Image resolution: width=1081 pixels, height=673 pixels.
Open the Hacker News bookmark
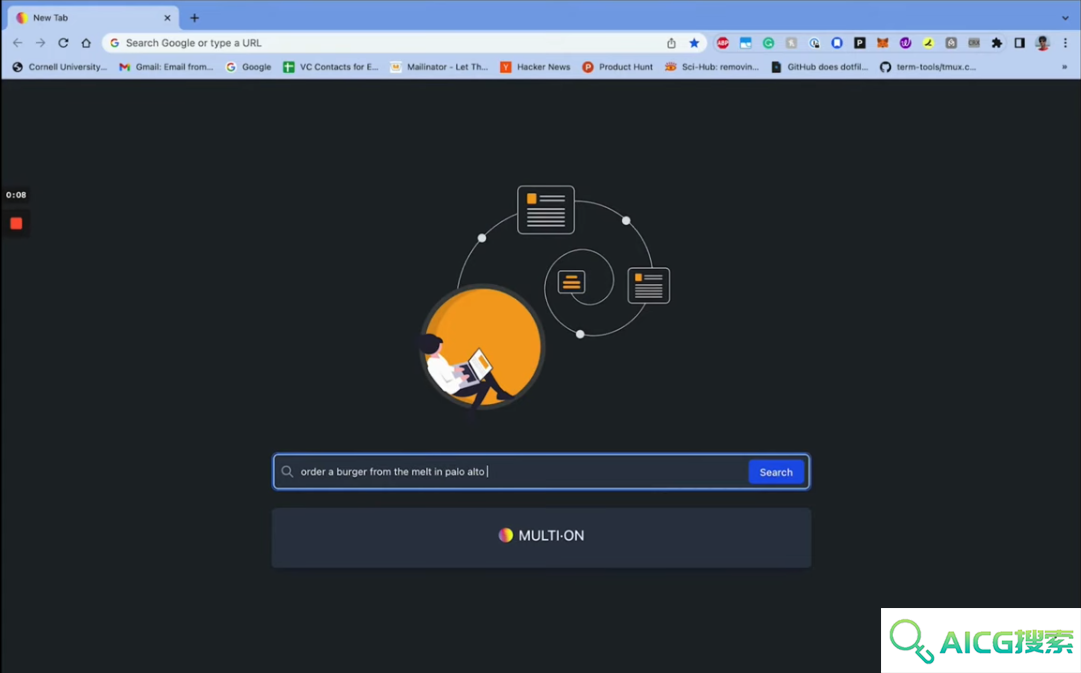[x=535, y=67]
